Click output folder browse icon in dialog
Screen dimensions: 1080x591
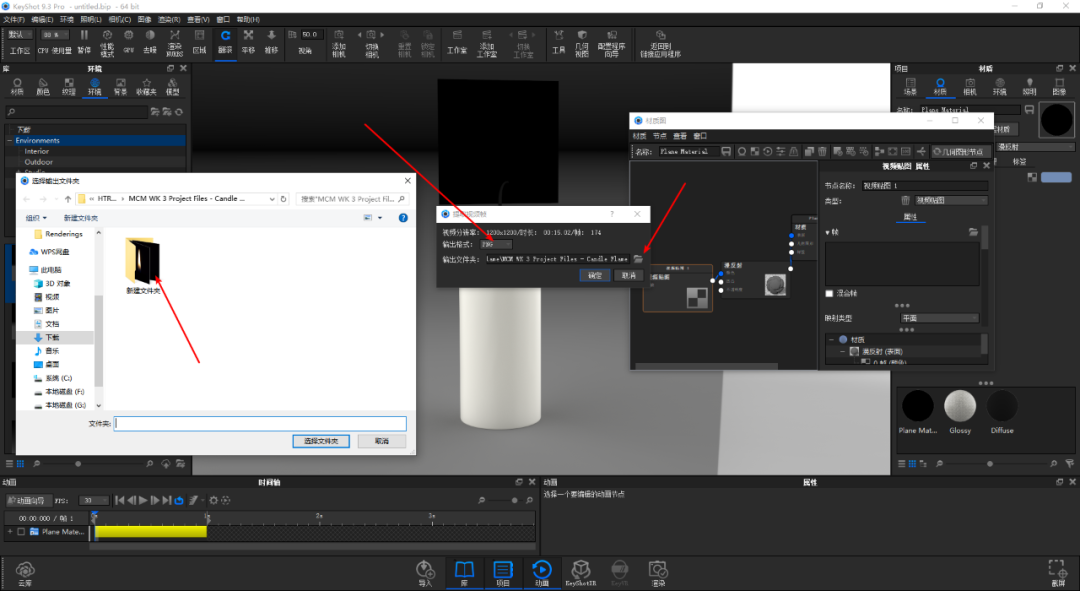pyautogui.click(x=638, y=259)
